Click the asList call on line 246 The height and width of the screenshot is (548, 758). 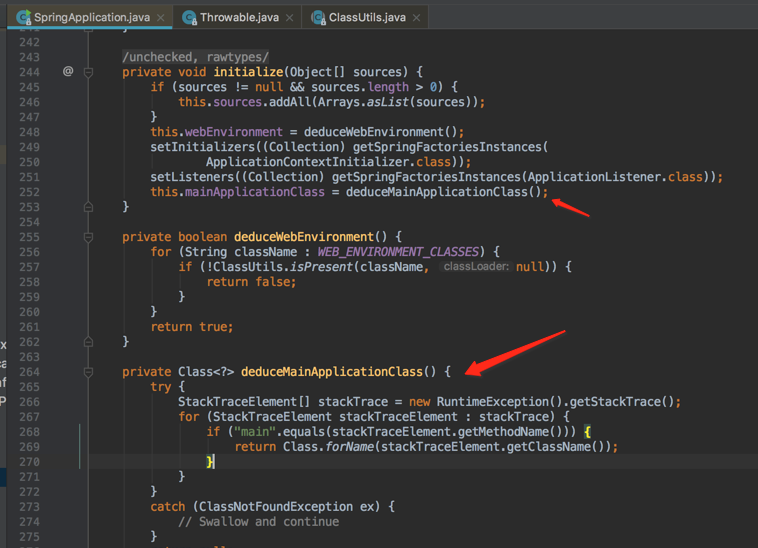click(x=387, y=102)
